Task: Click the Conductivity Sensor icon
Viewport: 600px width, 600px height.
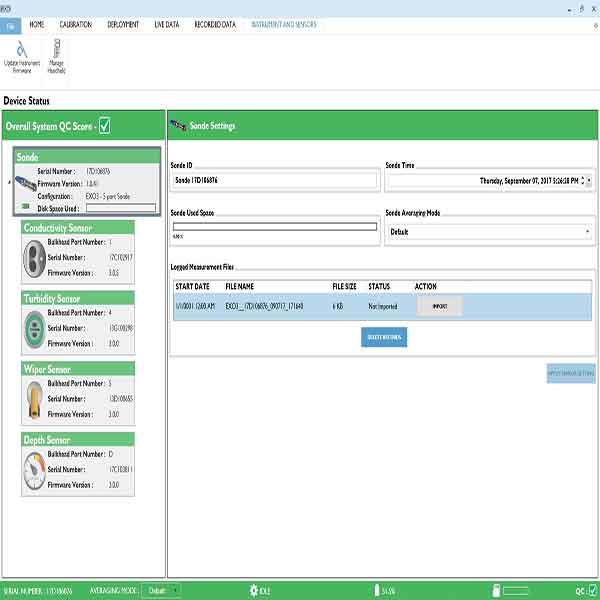Action: (x=34, y=256)
